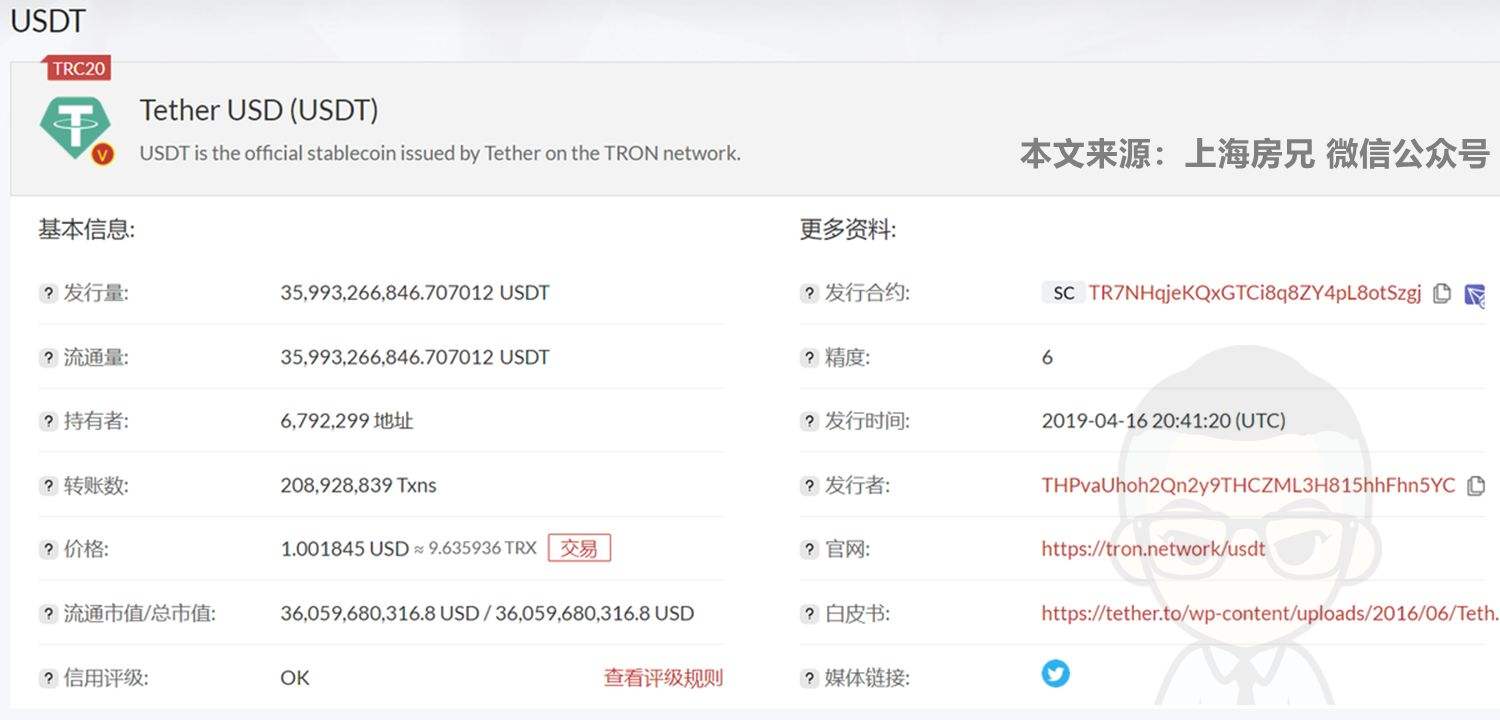1500x720 pixels.
Task: Open the Twitter media link
Action: [x=1055, y=673]
